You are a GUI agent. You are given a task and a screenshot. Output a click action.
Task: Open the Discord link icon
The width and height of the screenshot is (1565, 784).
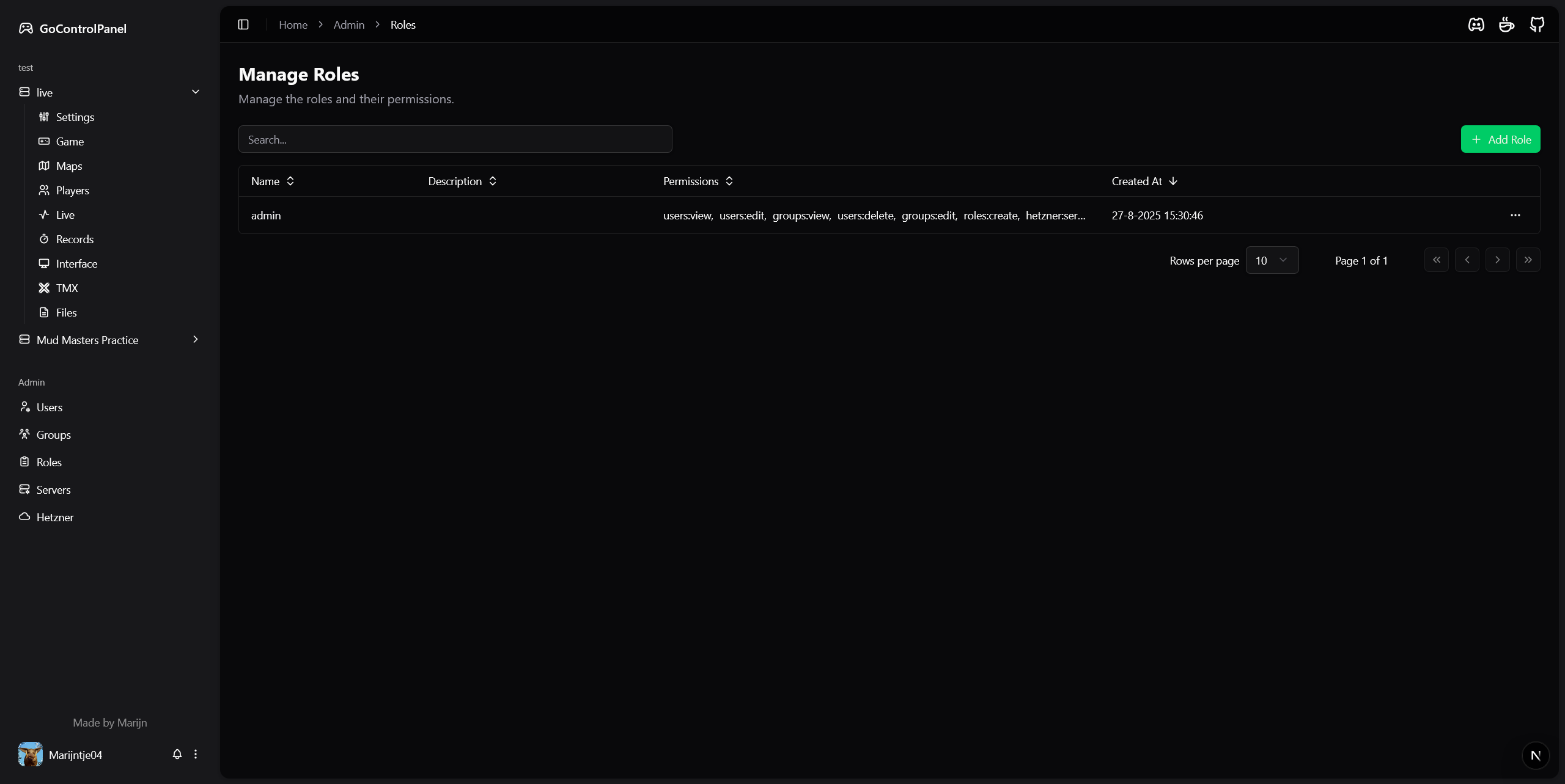1476,24
